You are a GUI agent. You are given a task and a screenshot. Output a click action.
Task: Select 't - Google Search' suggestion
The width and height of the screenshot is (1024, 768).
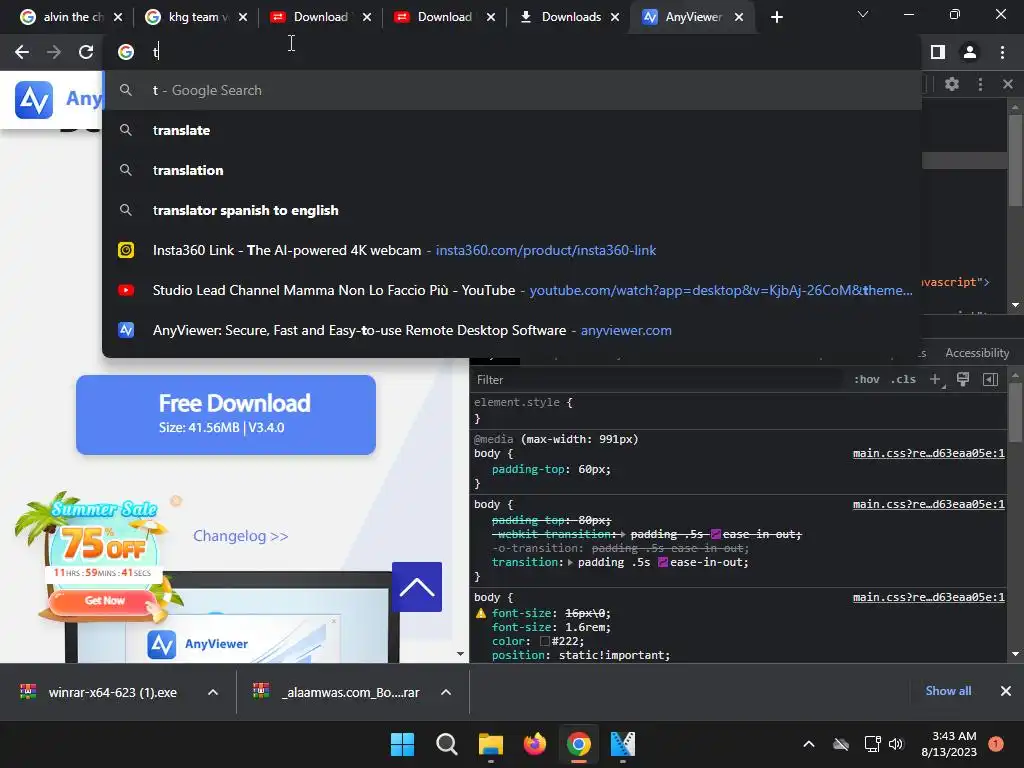click(x=512, y=90)
